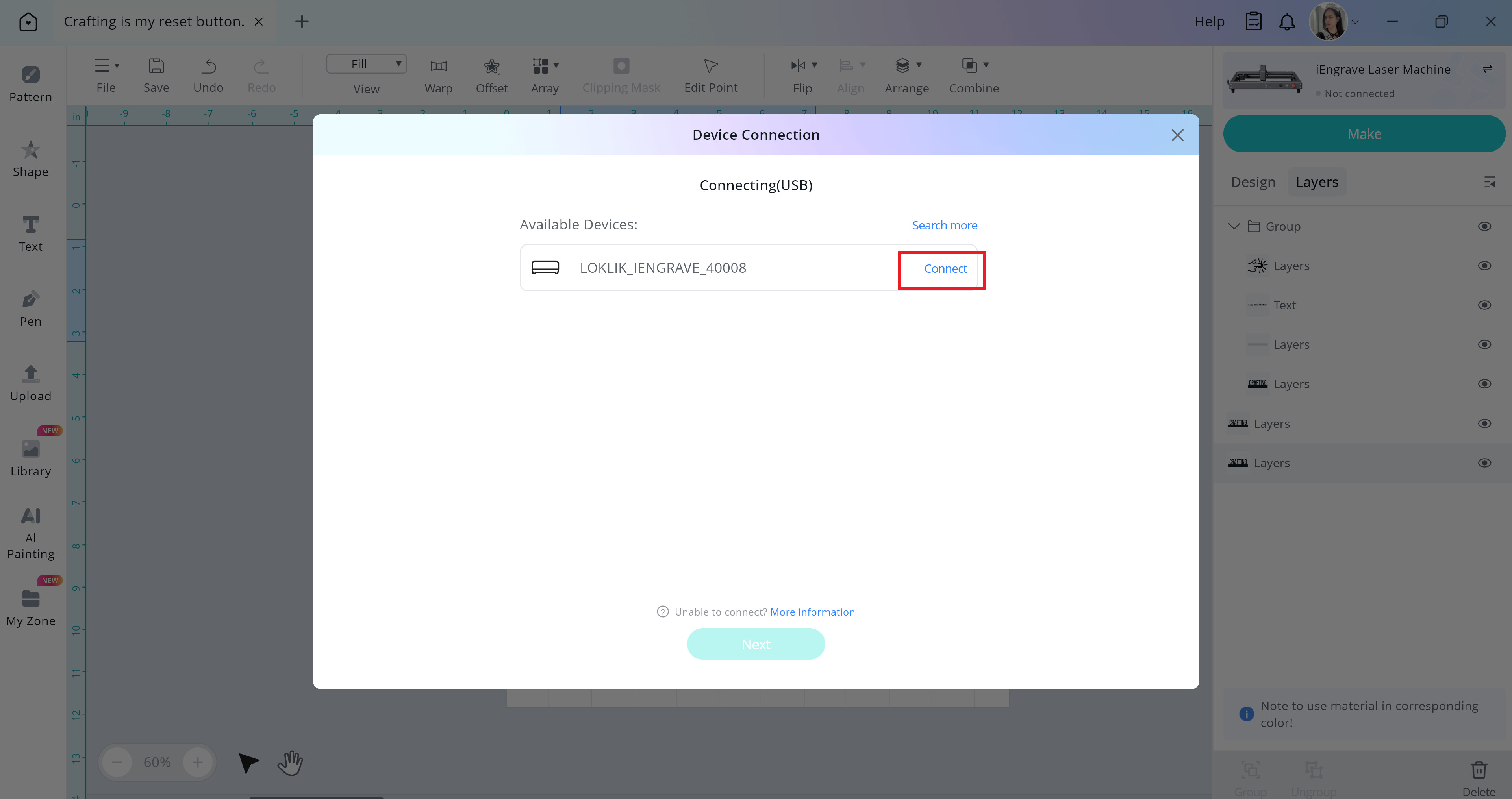Open the notification bell
Screen dimensions: 1512x799
click(1287, 22)
